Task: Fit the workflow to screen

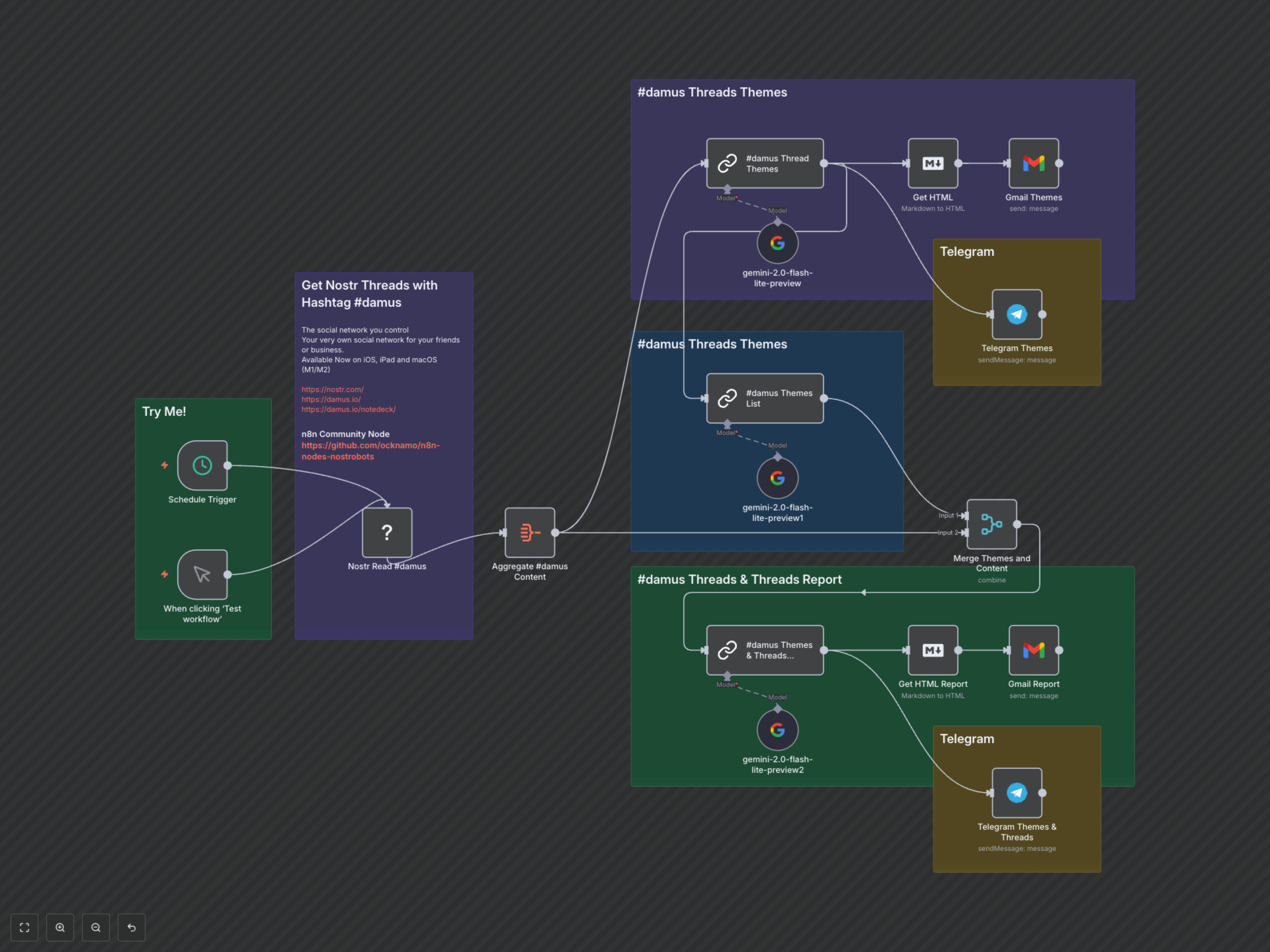Action: coord(24,927)
